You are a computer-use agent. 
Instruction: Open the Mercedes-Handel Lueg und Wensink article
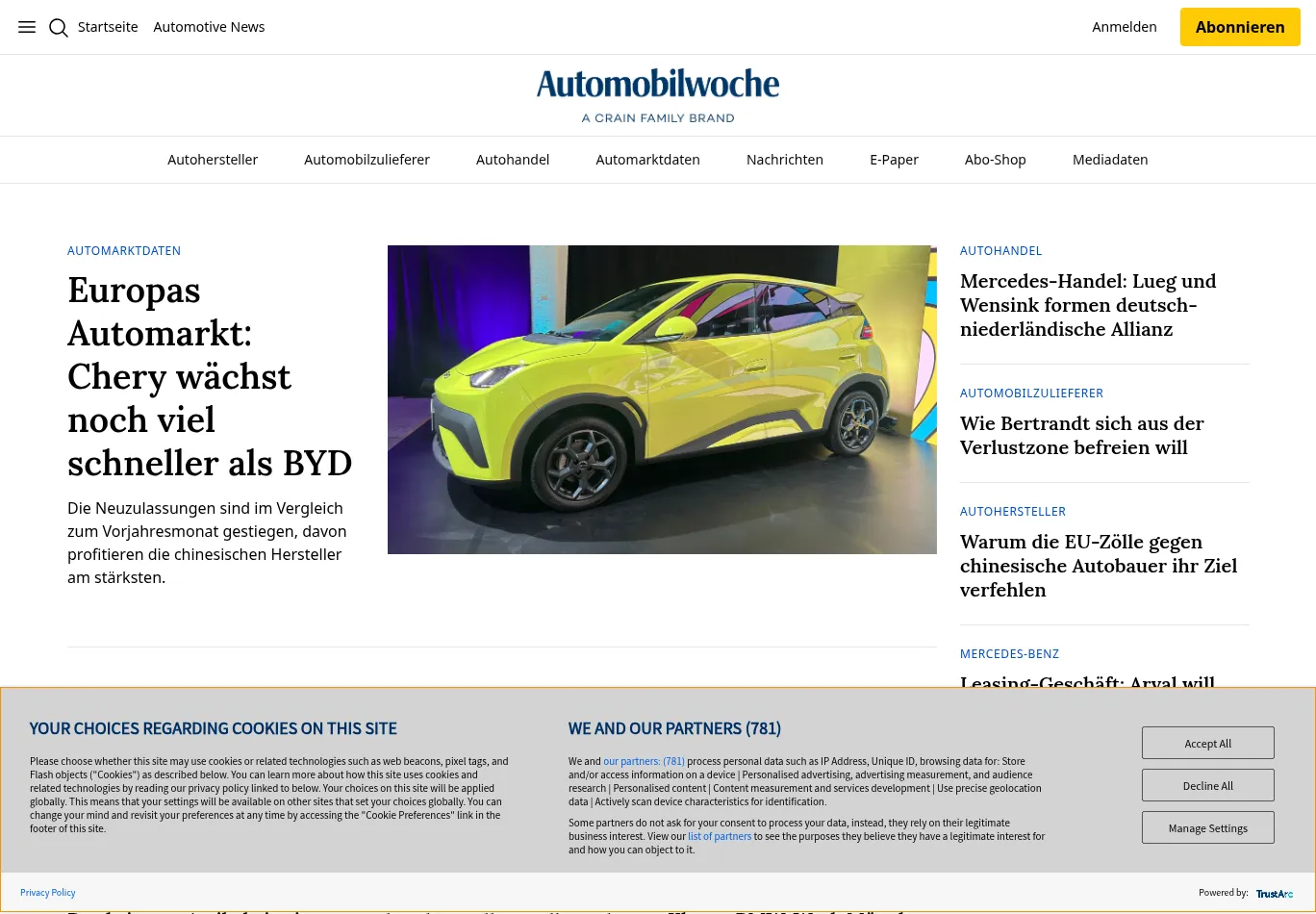point(1088,304)
